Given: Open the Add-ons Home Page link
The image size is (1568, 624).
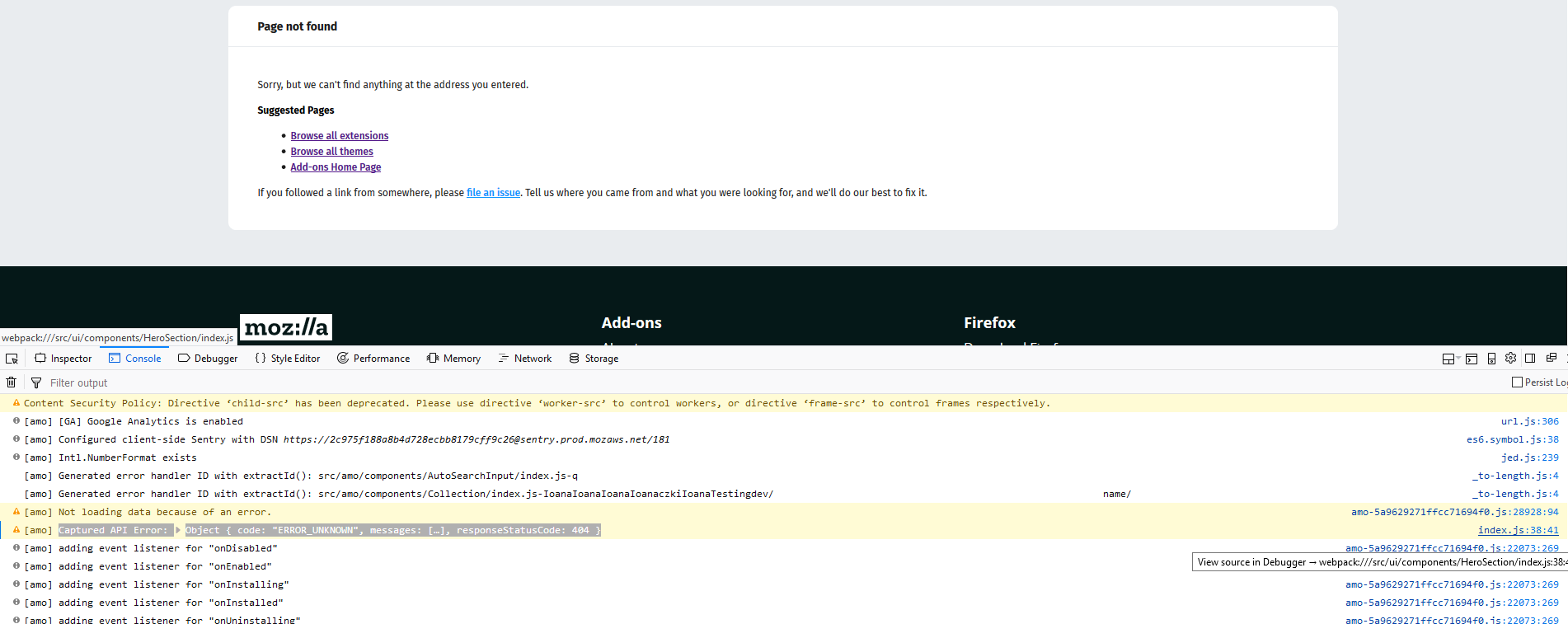Looking at the screenshot, I should click(x=336, y=167).
